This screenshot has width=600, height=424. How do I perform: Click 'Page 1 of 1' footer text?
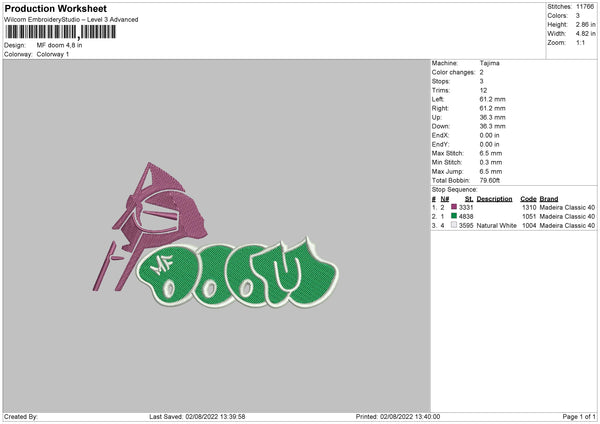(579, 417)
